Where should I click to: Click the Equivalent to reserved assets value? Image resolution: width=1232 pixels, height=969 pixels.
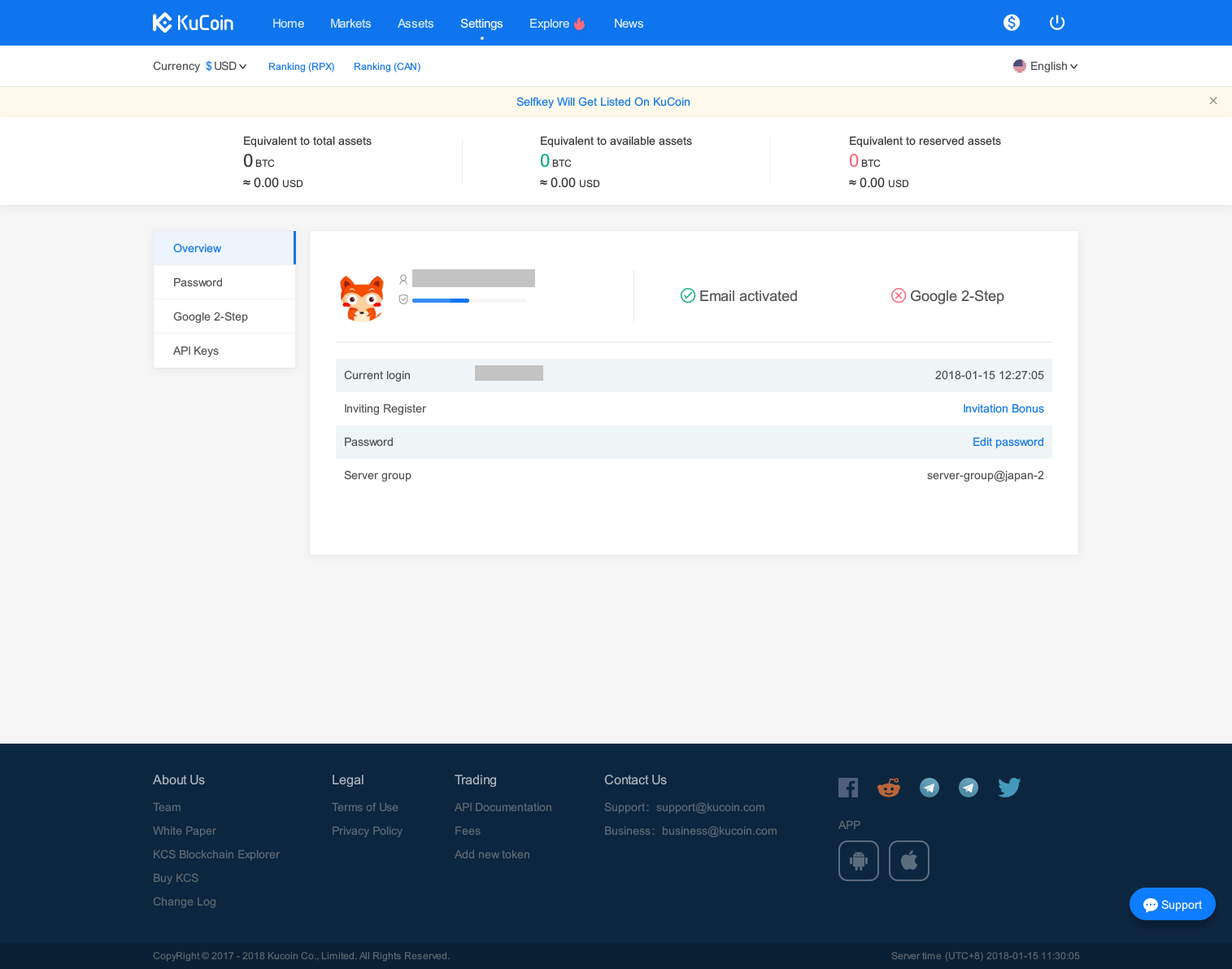coord(864,161)
